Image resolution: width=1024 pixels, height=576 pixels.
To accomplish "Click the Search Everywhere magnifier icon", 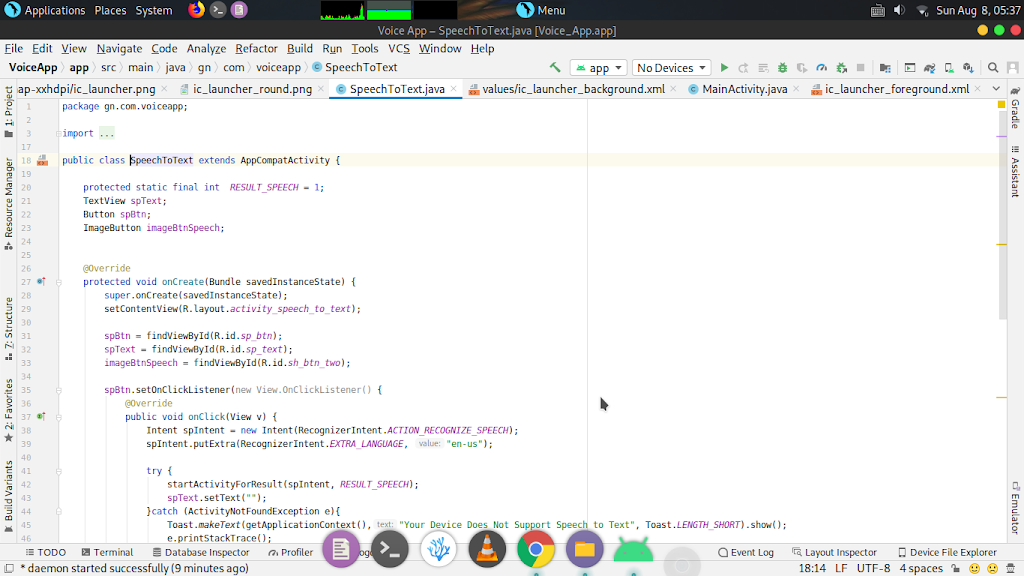I will 993,68.
